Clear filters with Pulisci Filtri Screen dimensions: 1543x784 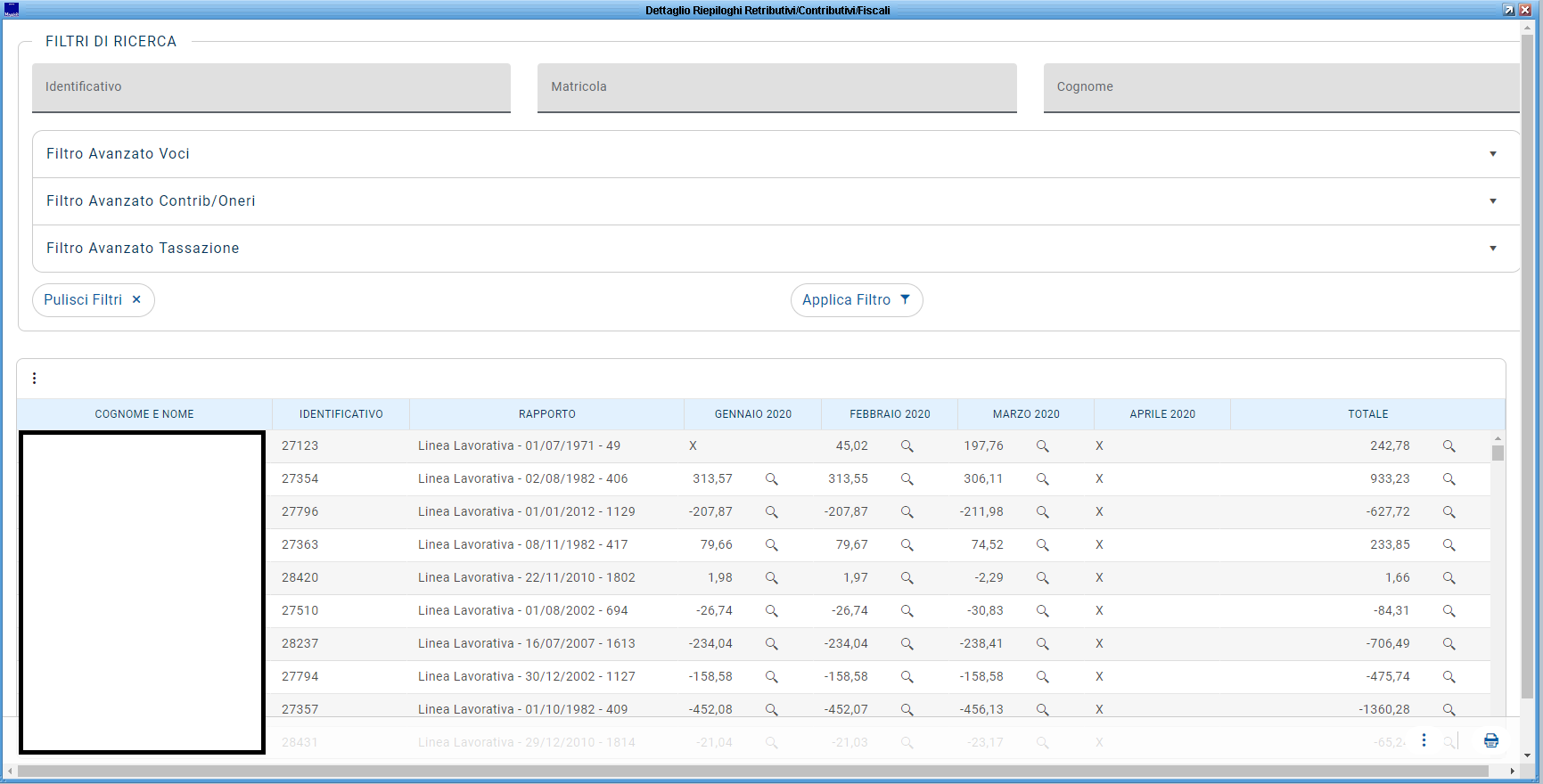point(93,300)
